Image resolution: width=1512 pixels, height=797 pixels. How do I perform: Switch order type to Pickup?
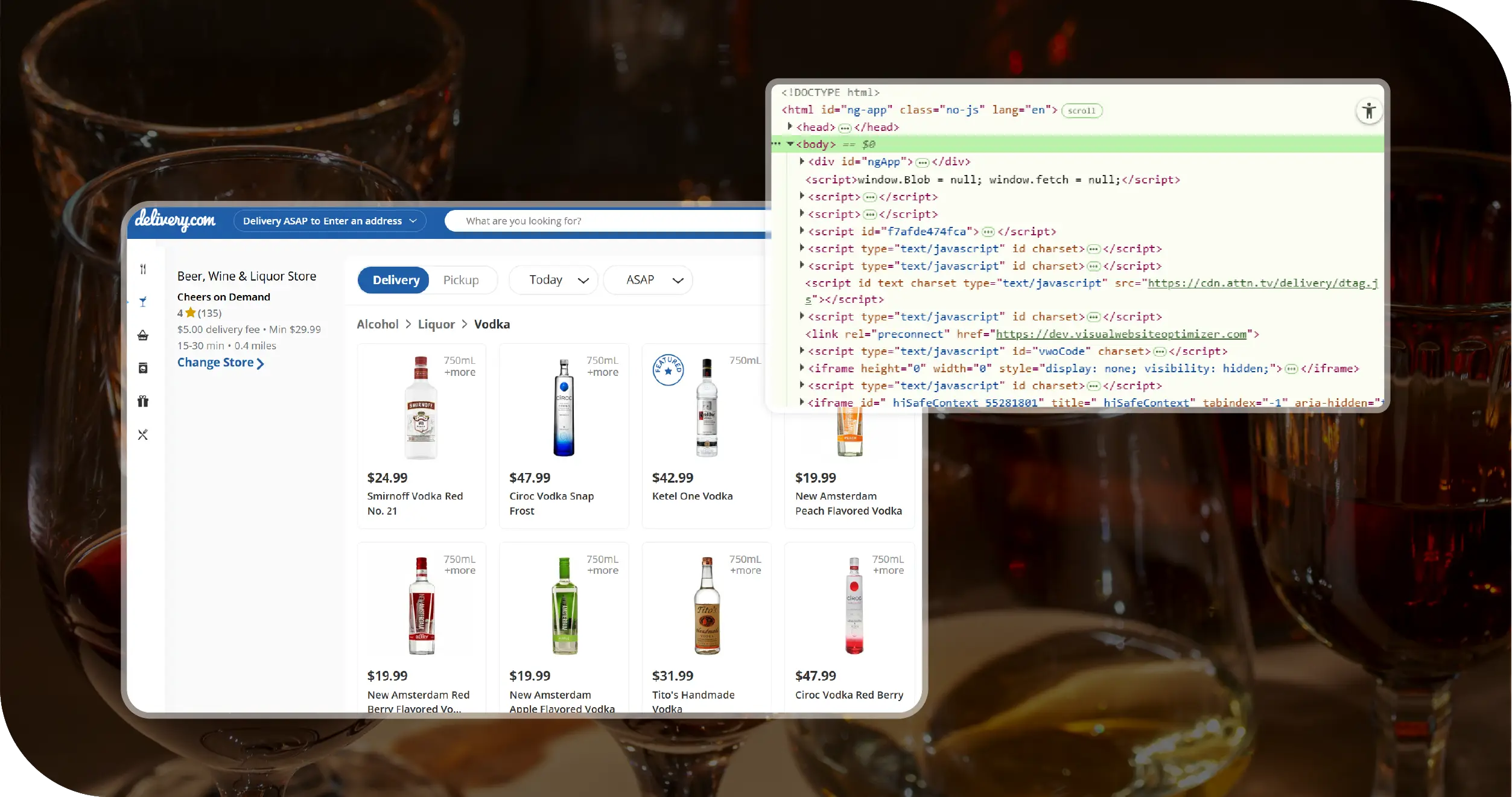[461, 280]
